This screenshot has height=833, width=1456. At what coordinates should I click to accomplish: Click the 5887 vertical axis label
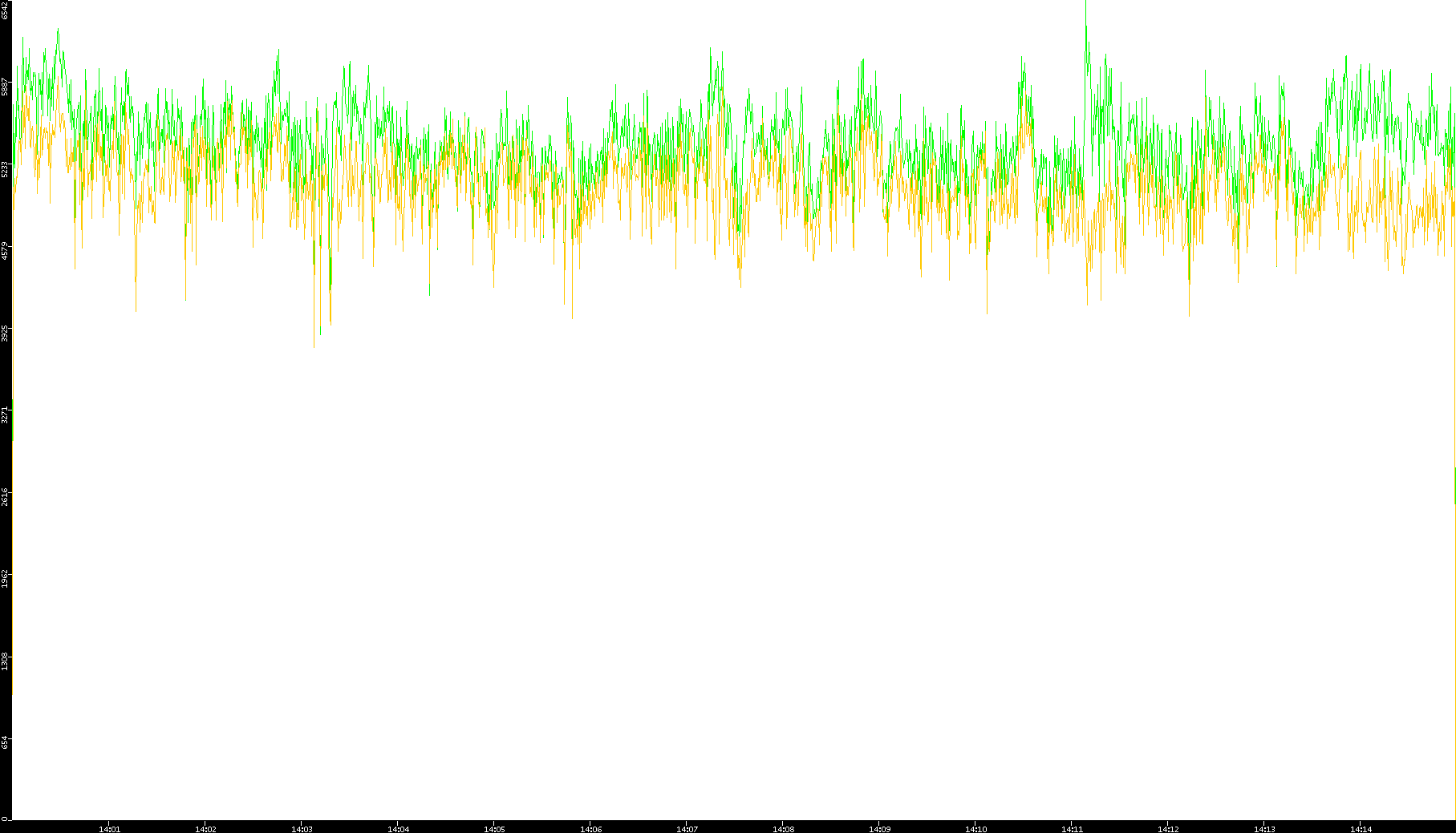pos(6,87)
